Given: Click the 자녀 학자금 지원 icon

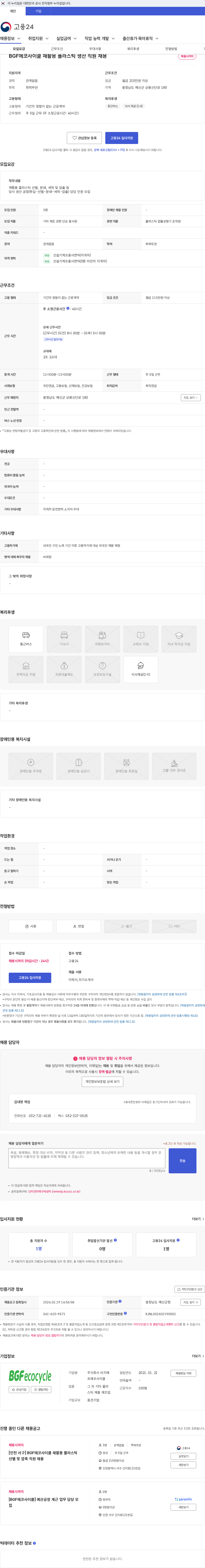Looking at the screenshot, I should tap(179, 639).
